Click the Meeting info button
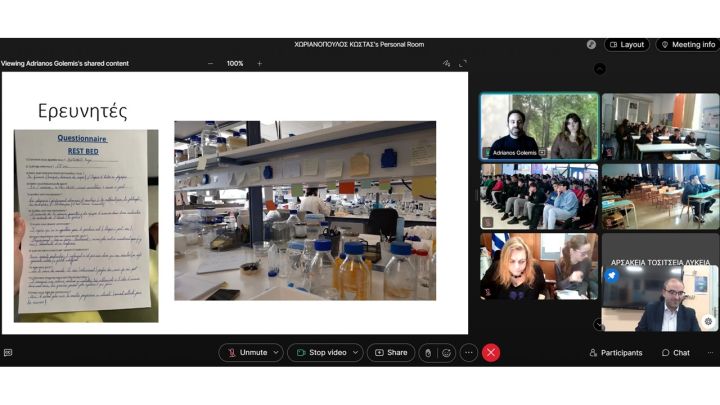The width and height of the screenshot is (720, 405). point(687,44)
